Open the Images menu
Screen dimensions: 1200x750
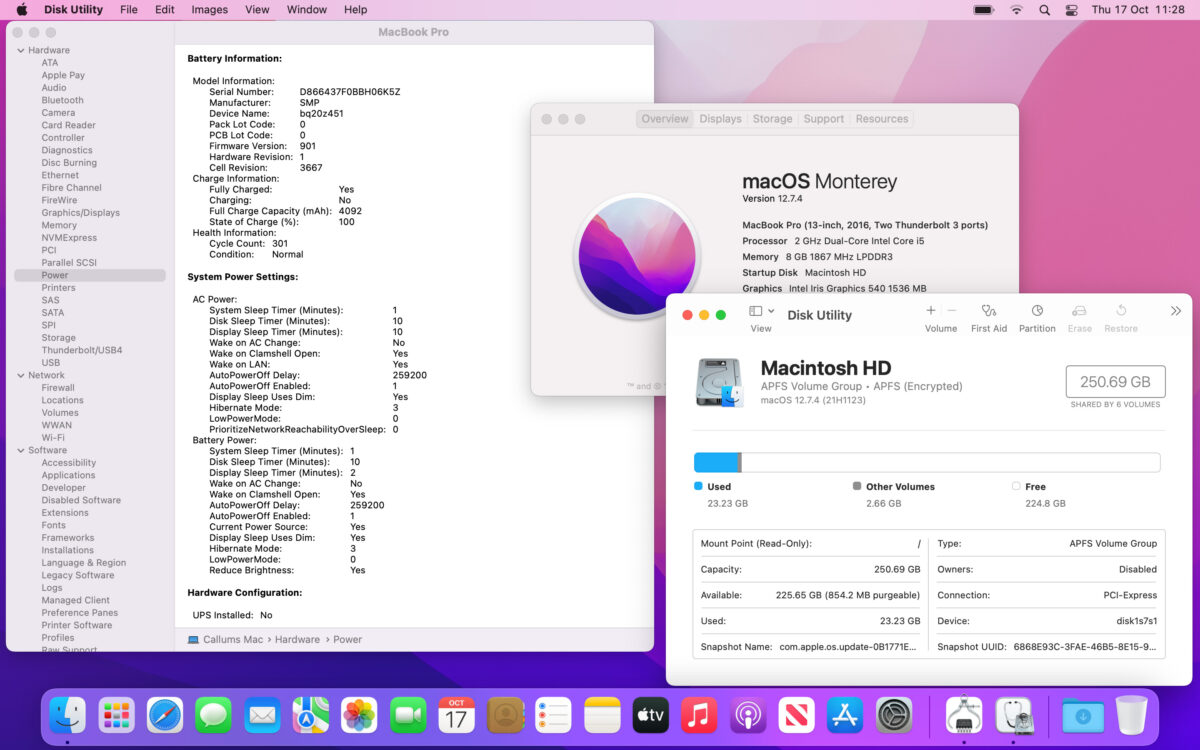click(x=210, y=9)
